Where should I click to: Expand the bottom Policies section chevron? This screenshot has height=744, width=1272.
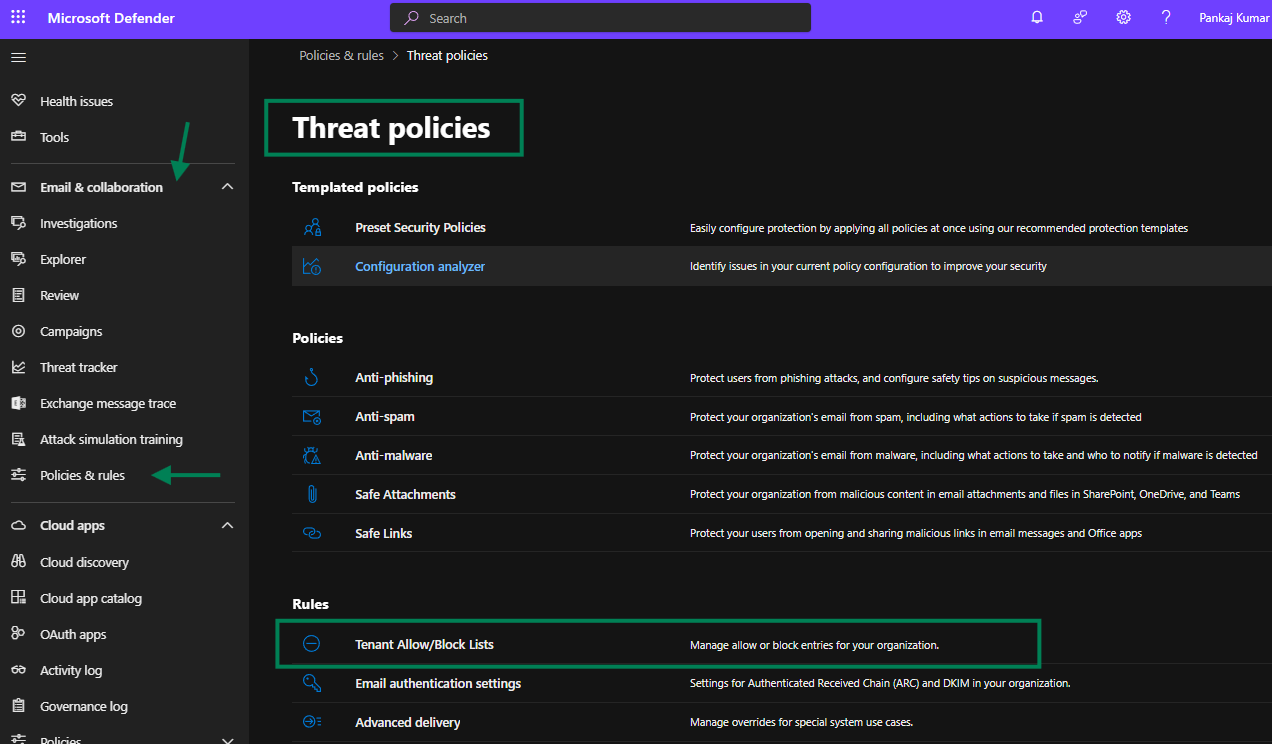(227, 740)
